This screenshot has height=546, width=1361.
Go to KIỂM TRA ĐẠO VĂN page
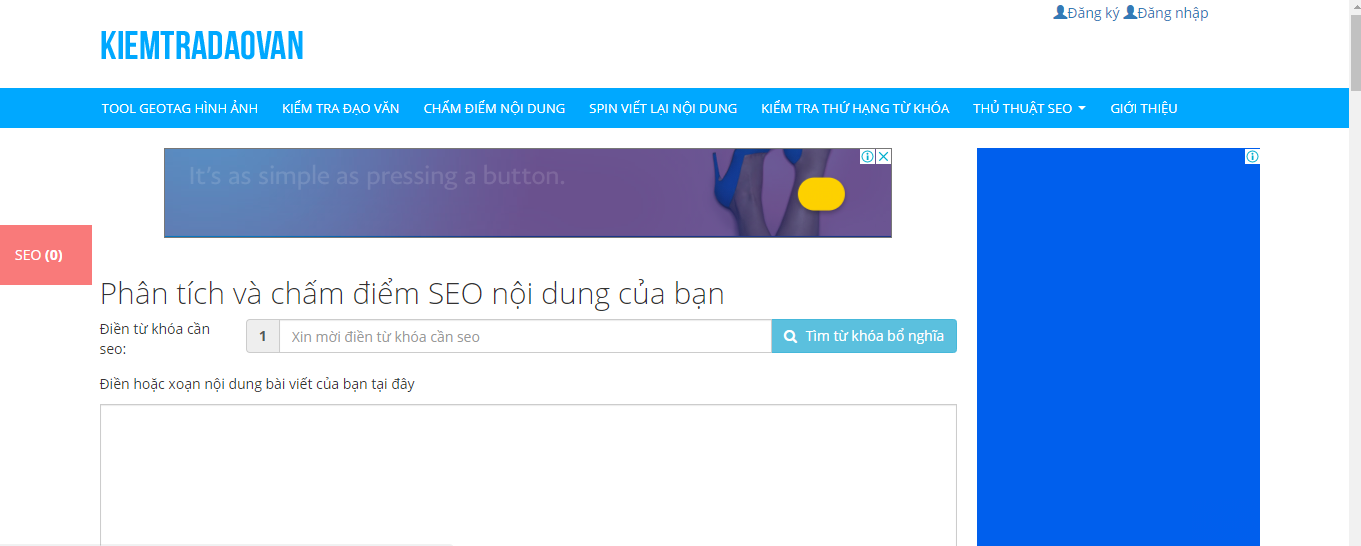coord(340,108)
